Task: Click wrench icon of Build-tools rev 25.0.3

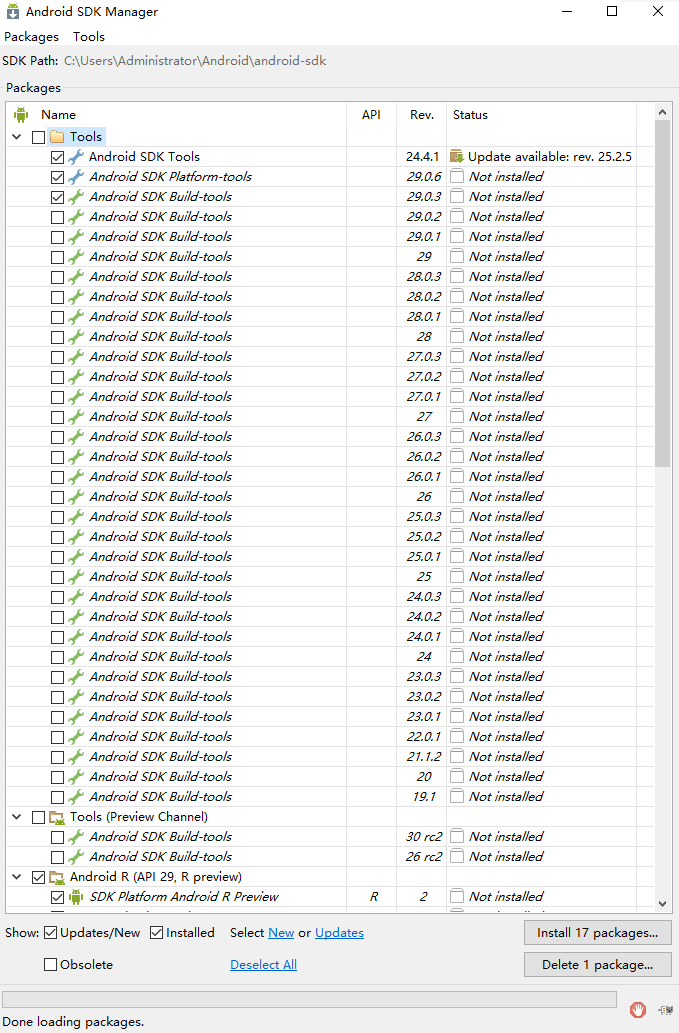Action: [76, 516]
